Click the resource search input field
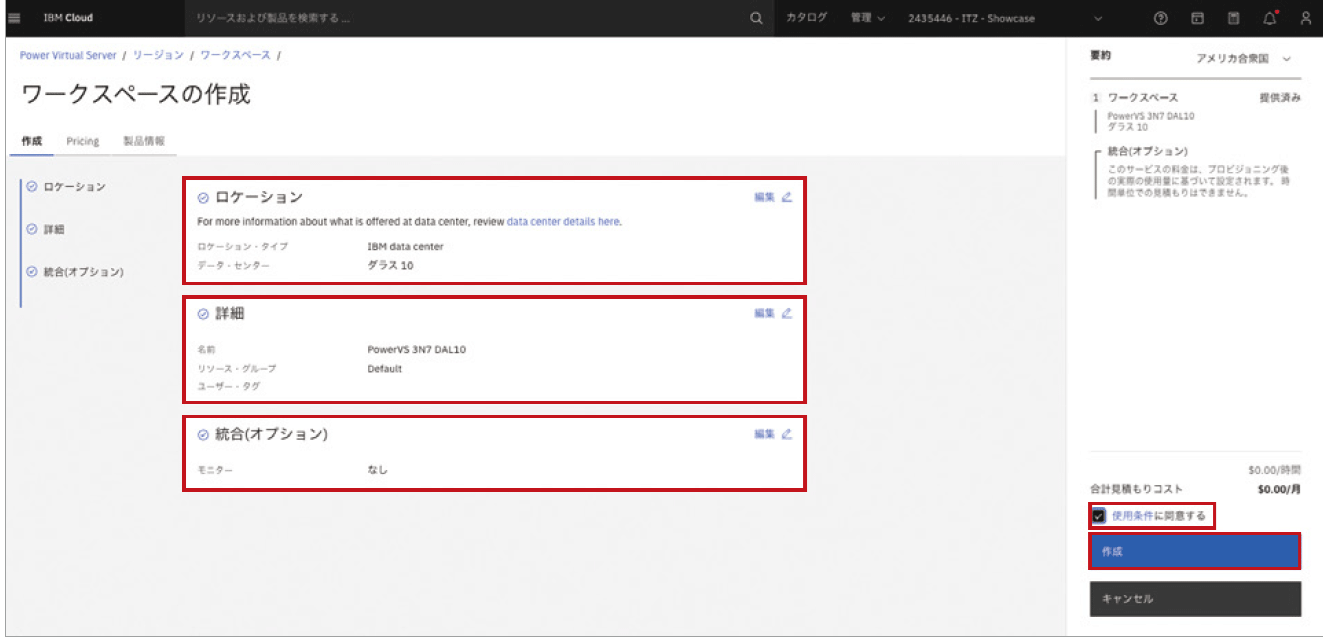The height and width of the screenshot is (638, 1323). click(460, 18)
